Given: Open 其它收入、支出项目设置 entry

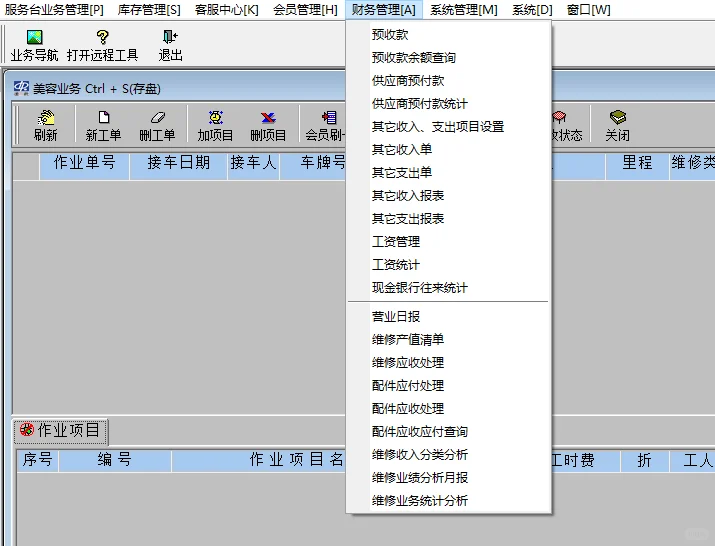Looking at the screenshot, I should point(449,126).
